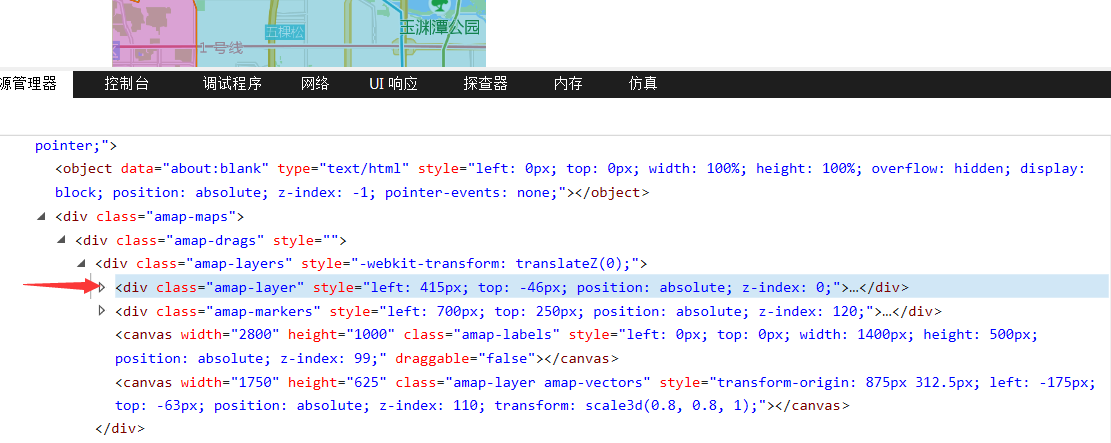Click the 五棵松 station label on map
This screenshot has height=443, width=1111.
284,32
